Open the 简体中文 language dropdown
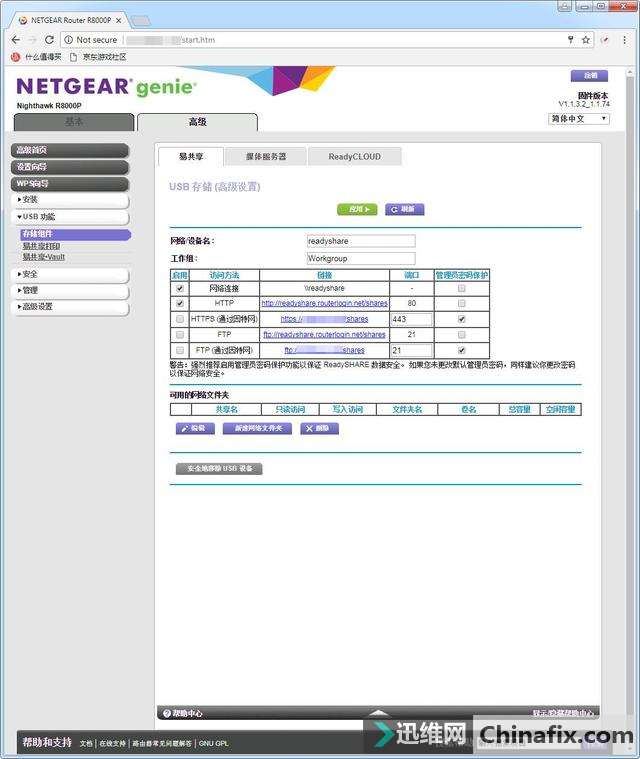This screenshot has height=759, width=640. pos(579,119)
